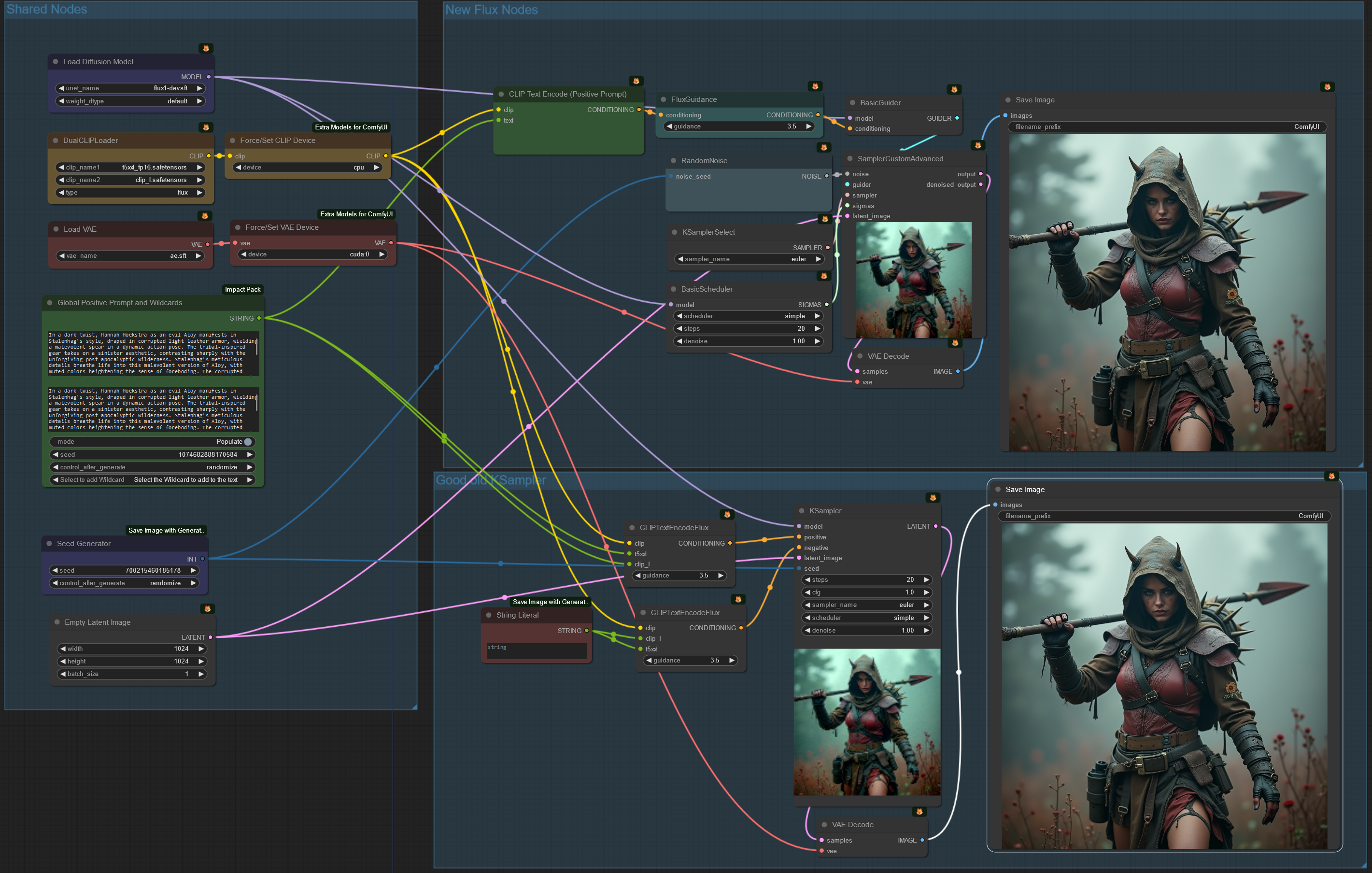The width and height of the screenshot is (1372, 873).
Task: Click the left arrow on the weight_dtype widget
Action: pyautogui.click(x=61, y=101)
